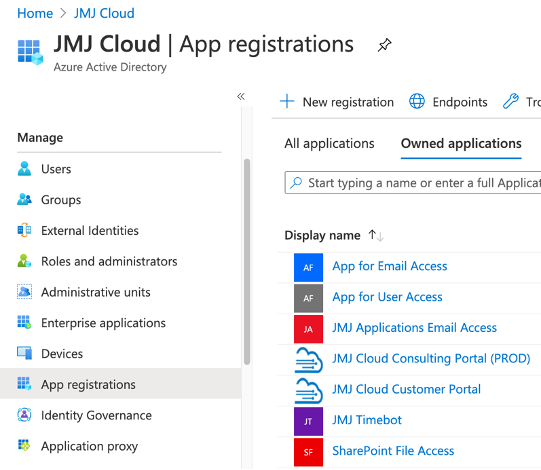Click the magnifier icon in the search box
The height and width of the screenshot is (470, 541).
296,183
